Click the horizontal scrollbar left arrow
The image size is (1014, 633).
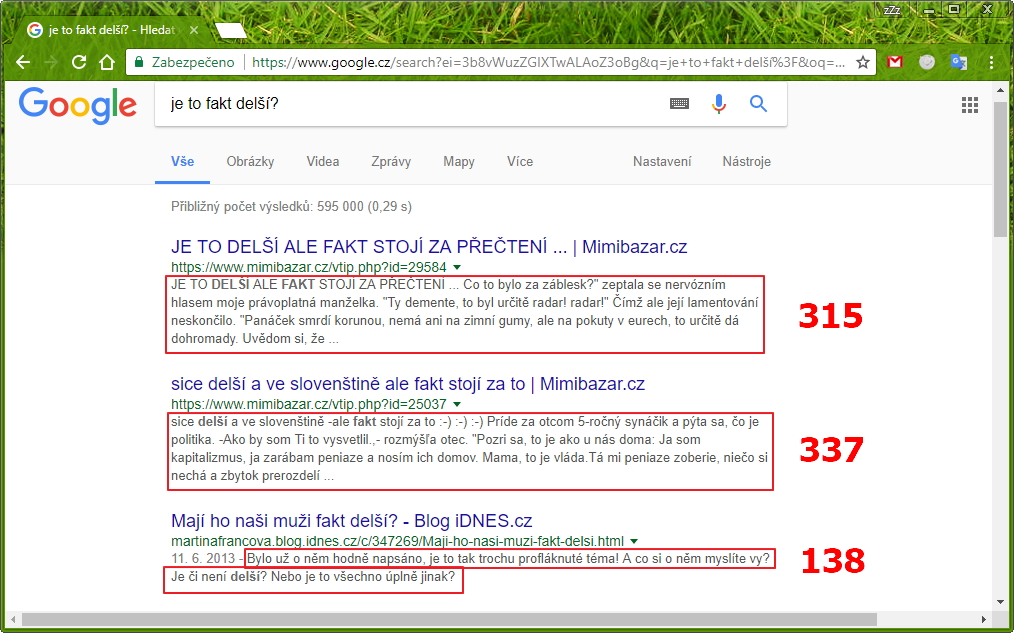12,619
